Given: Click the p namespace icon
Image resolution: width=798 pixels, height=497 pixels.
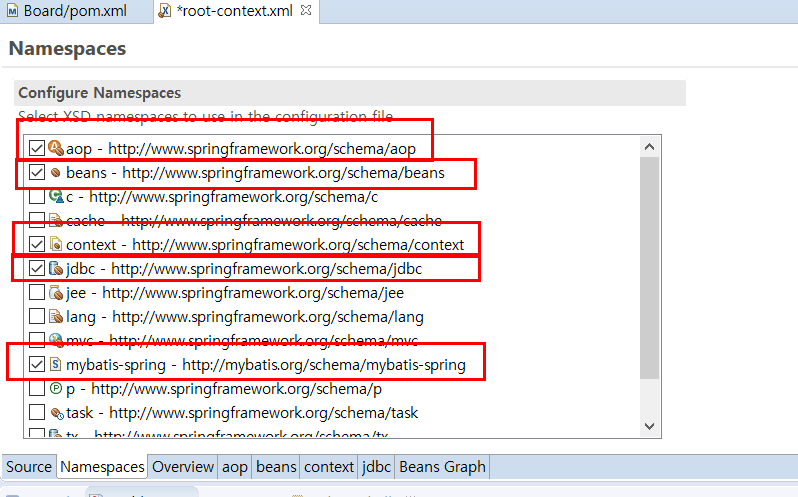Looking at the screenshot, I should coord(55,388).
